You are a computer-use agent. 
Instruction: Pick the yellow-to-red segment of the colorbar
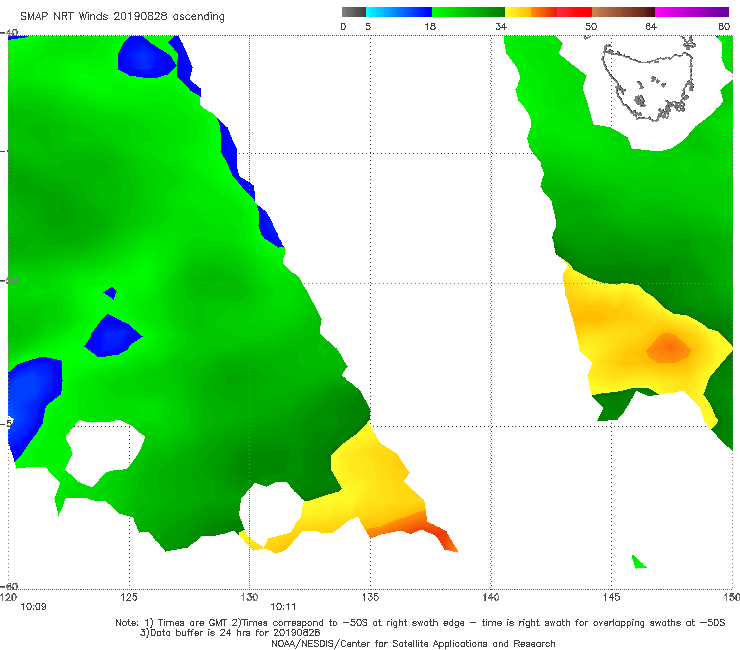pos(548,12)
